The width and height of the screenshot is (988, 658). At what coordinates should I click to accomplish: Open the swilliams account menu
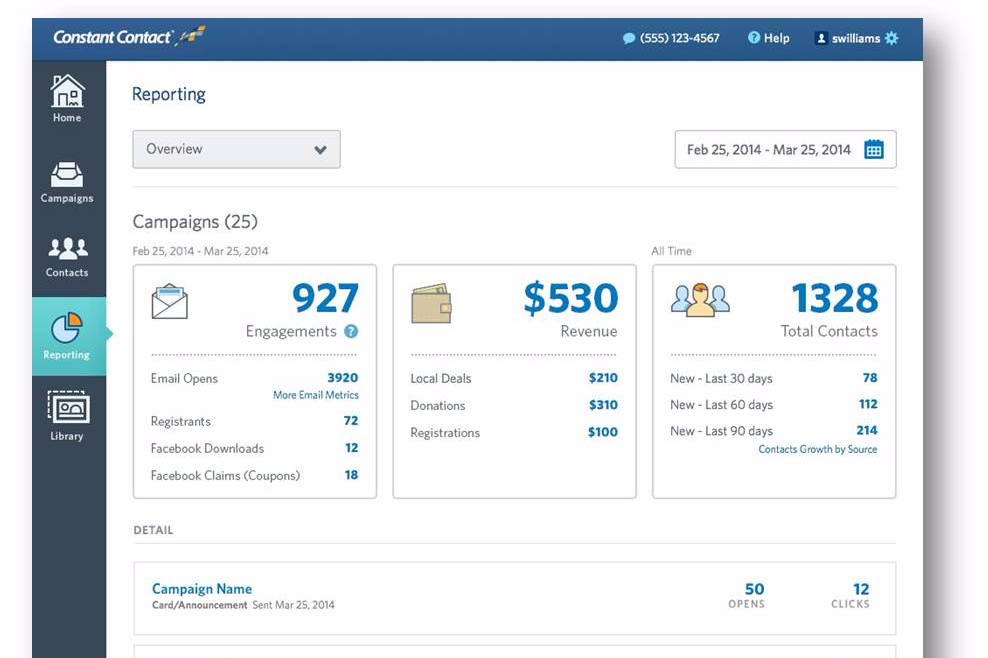[847, 38]
